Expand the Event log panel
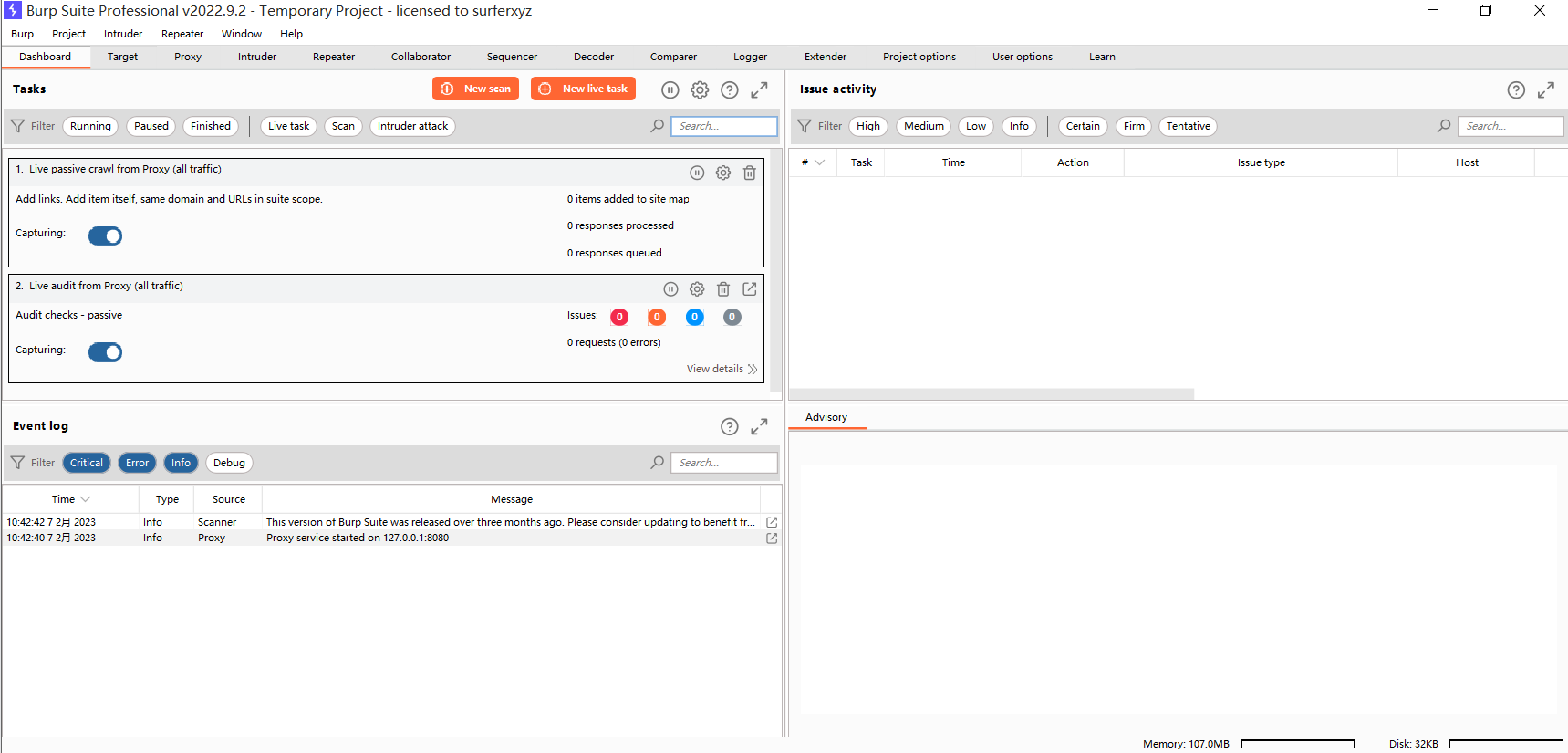This screenshot has width=1568, height=753. (x=759, y=426)
